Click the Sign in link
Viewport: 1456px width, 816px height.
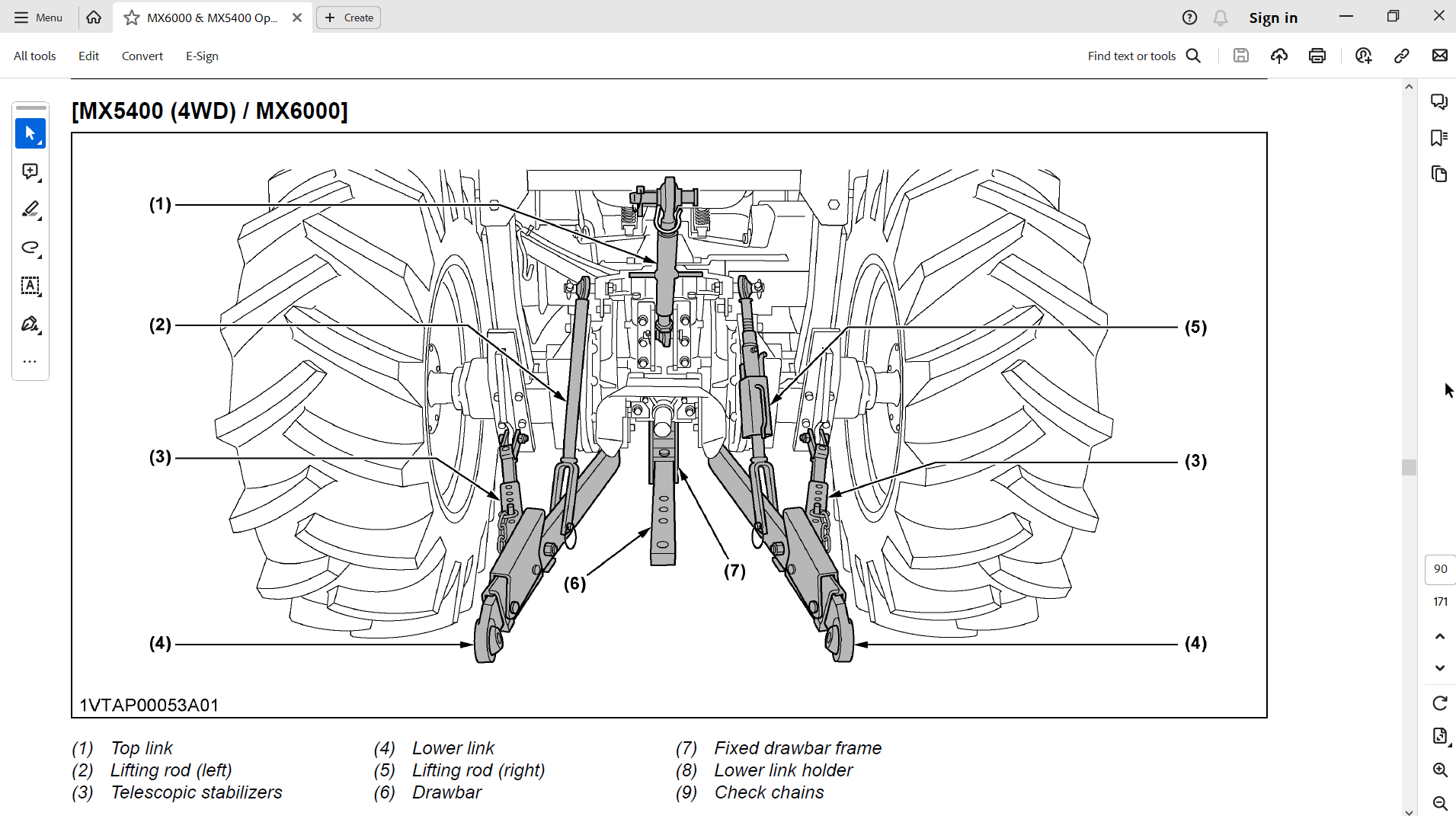pyautogui.click(x=1273, y=18)
